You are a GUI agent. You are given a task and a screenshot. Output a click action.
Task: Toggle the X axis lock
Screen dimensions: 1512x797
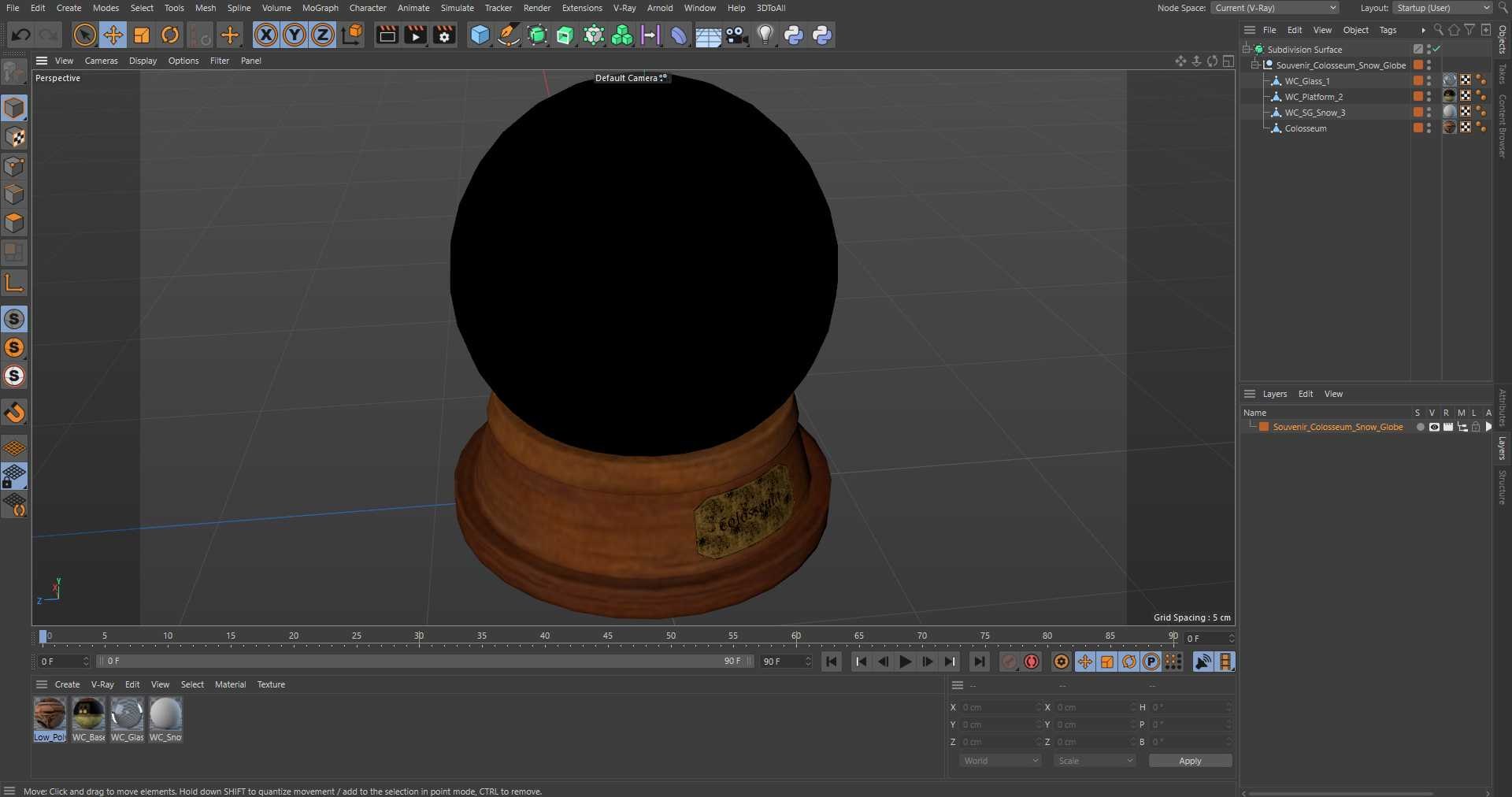click(x=266, y=35)
